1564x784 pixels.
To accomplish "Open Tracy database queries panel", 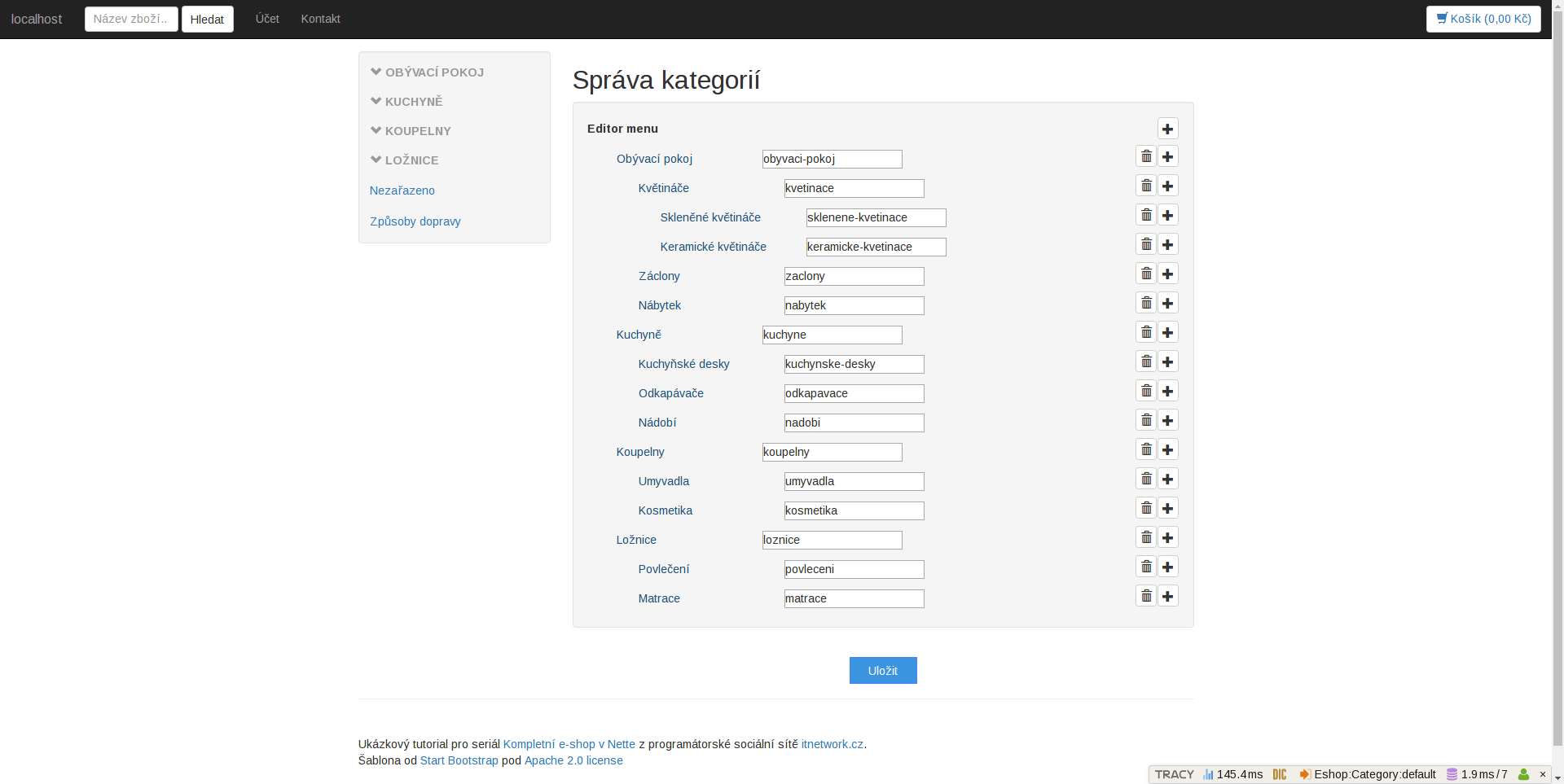I will coord(1477,774).
